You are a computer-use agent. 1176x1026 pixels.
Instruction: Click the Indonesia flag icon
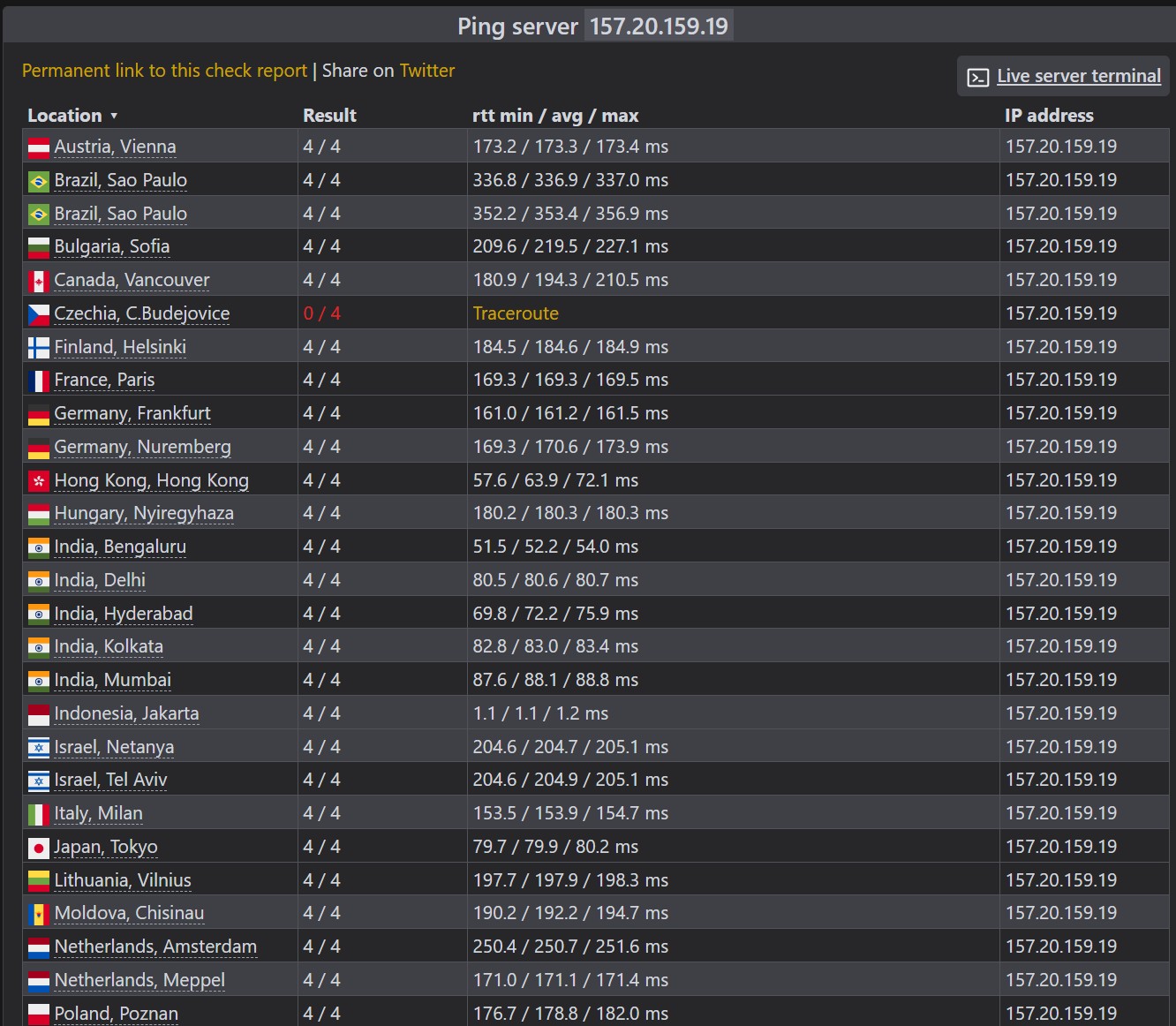click(x=39, y=715)
